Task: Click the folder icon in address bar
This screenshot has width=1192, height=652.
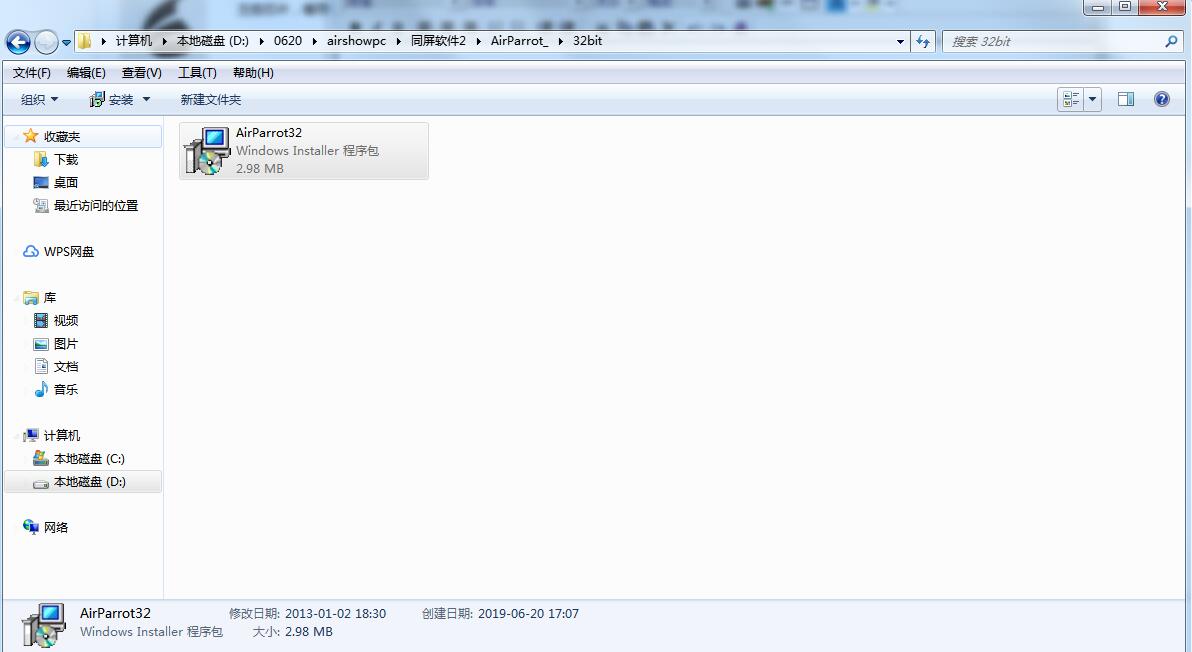Action: pyautogui.click(x=84, y=41)
